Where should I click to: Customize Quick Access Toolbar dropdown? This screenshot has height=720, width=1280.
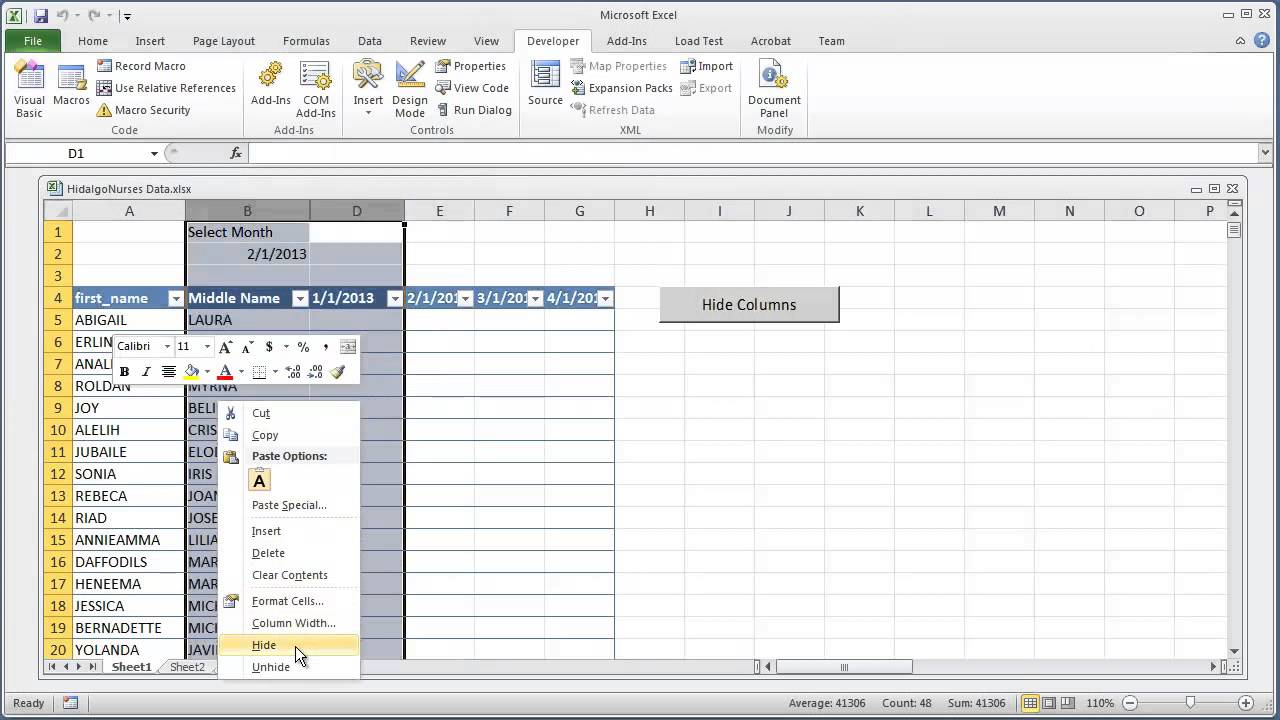pyautogui.click(x=127, y=17)
